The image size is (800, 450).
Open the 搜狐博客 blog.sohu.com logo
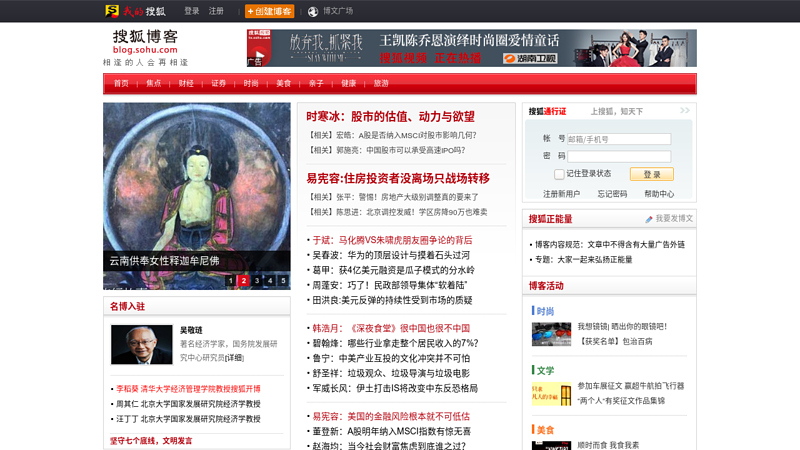tap(145, 42)
